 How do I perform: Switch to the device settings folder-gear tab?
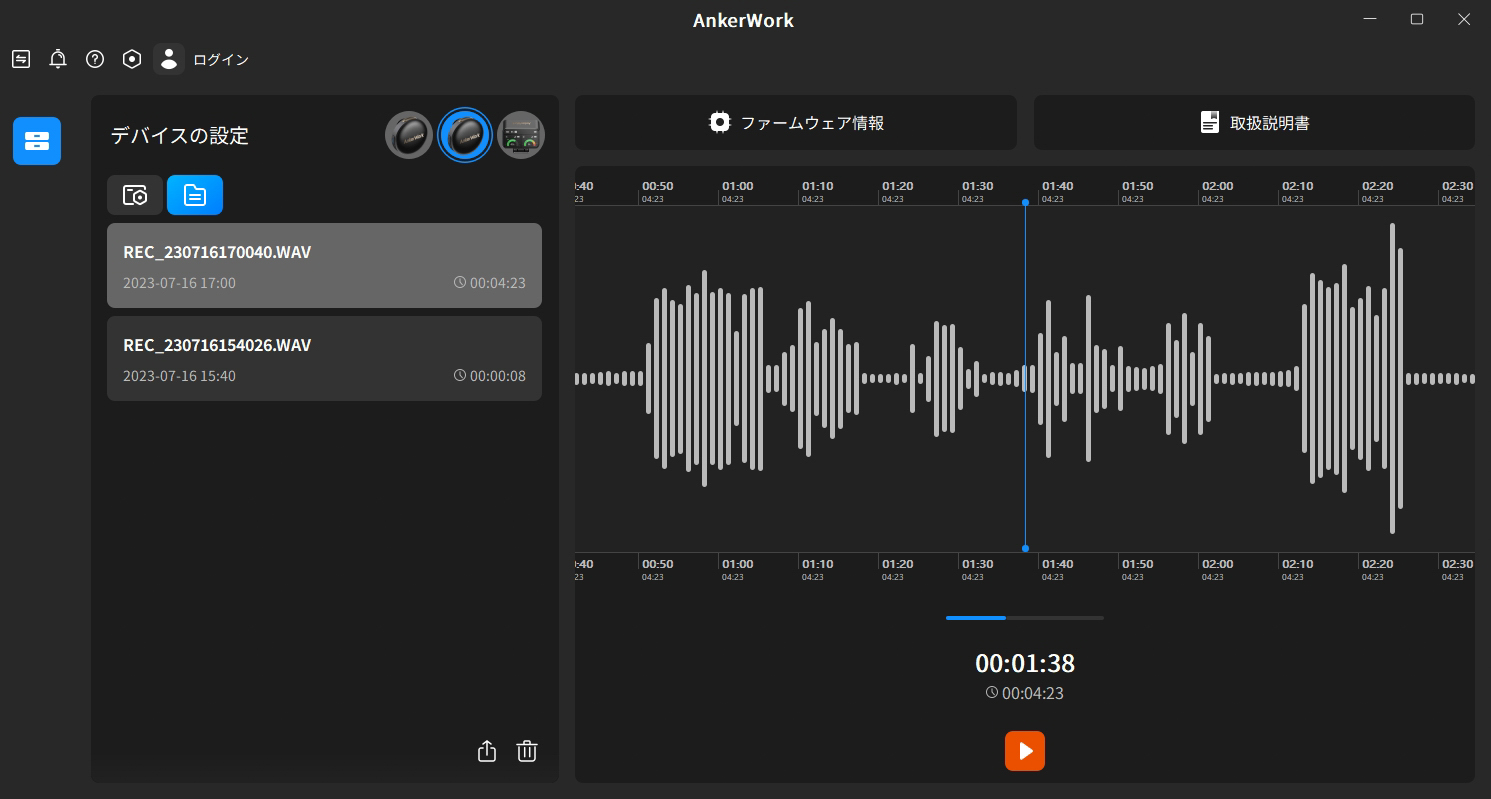[135, 195]
